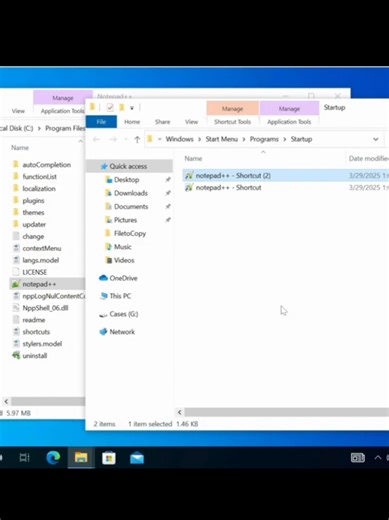Click Programs in the address bar path

point(264,139)
